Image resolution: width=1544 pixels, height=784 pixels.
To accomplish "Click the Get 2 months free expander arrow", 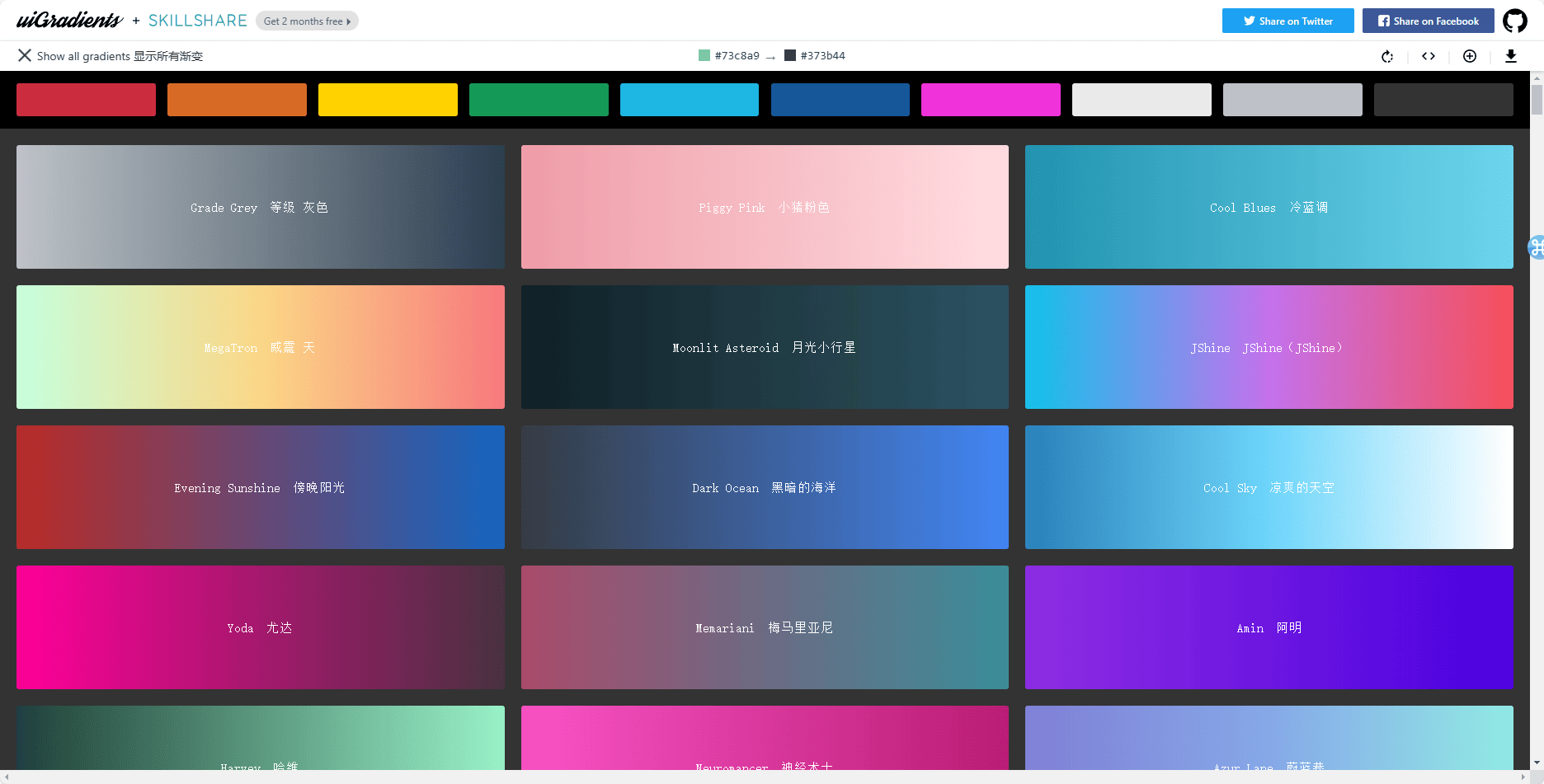I will 350,21.
